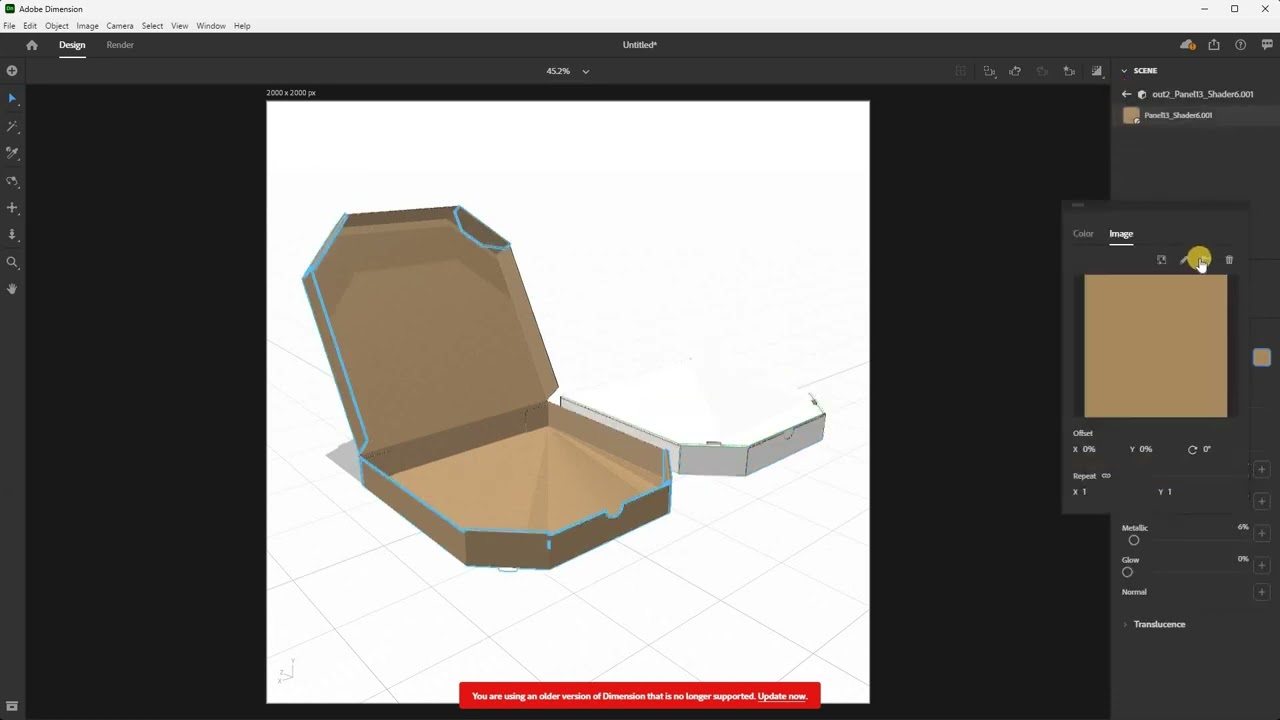
Task: Click the Repeat X value field
Action: coord(1084,492)
